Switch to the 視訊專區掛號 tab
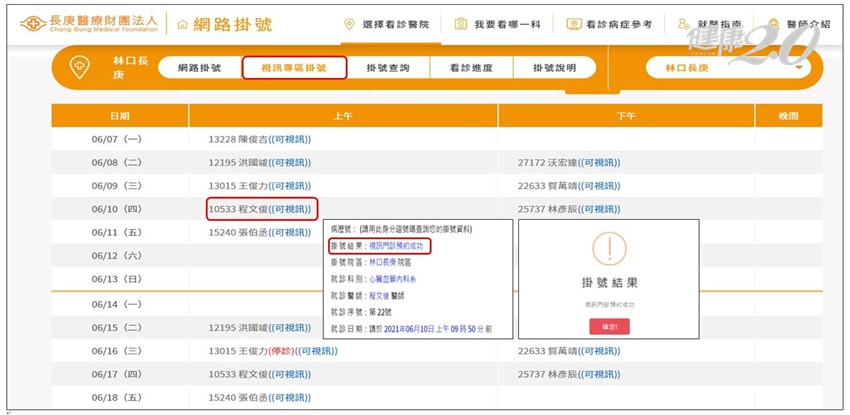Image resolution: width=850 pixels, height=415 pixels. point(294,68)
